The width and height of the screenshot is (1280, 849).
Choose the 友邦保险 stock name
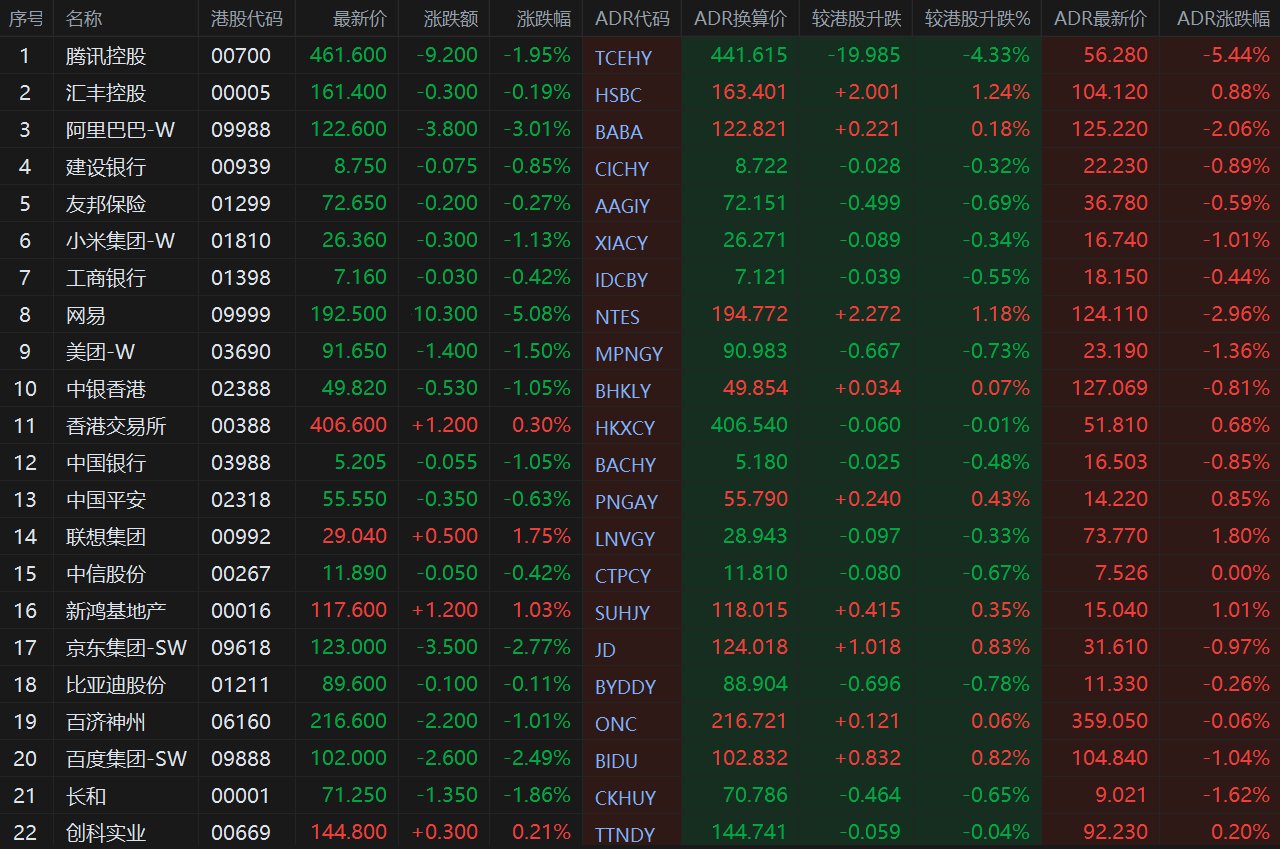click(x=106, y=204)
